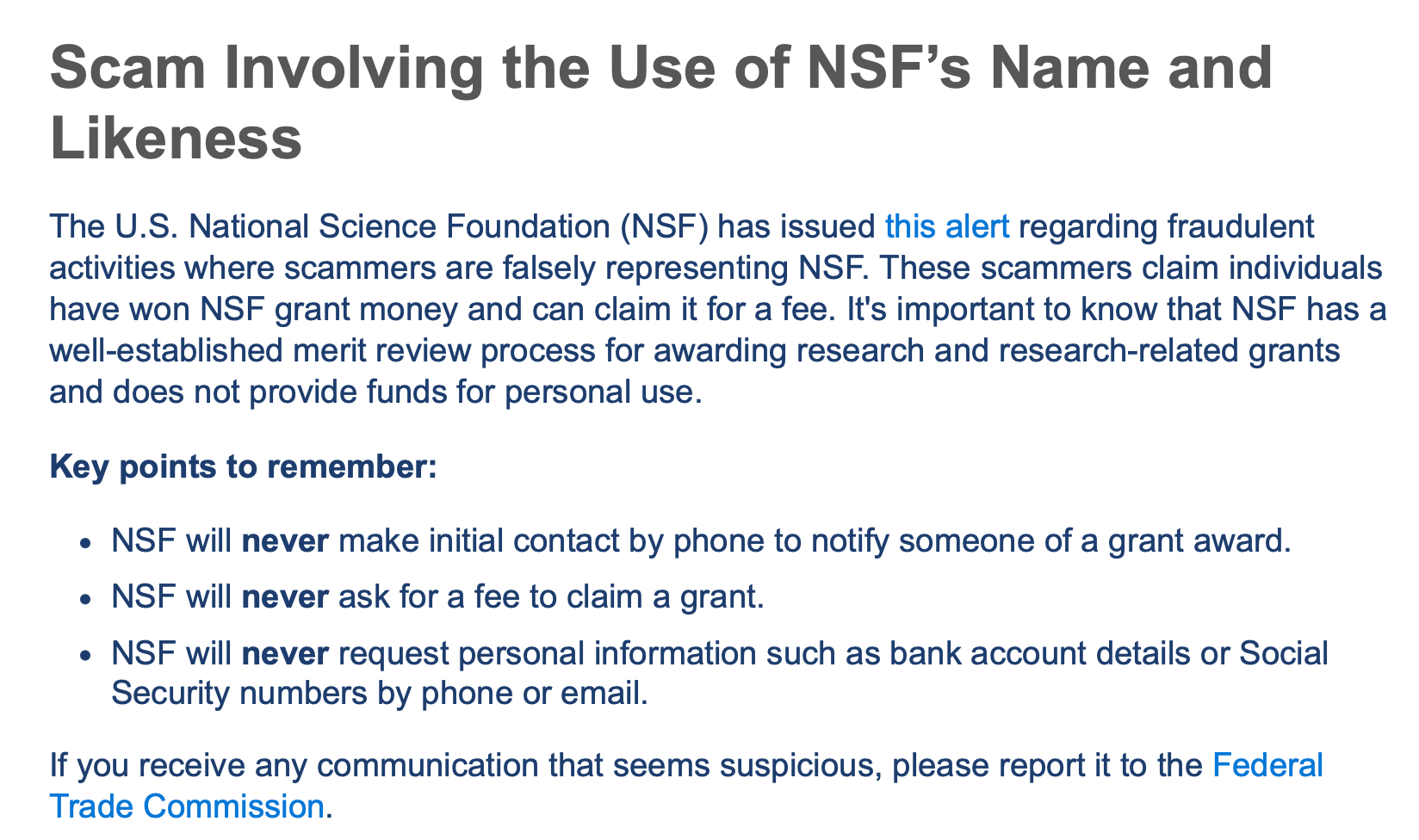Click bold "never" in the fee bullet
This screenshot has width=1419, height=840.
click(285, 597)
